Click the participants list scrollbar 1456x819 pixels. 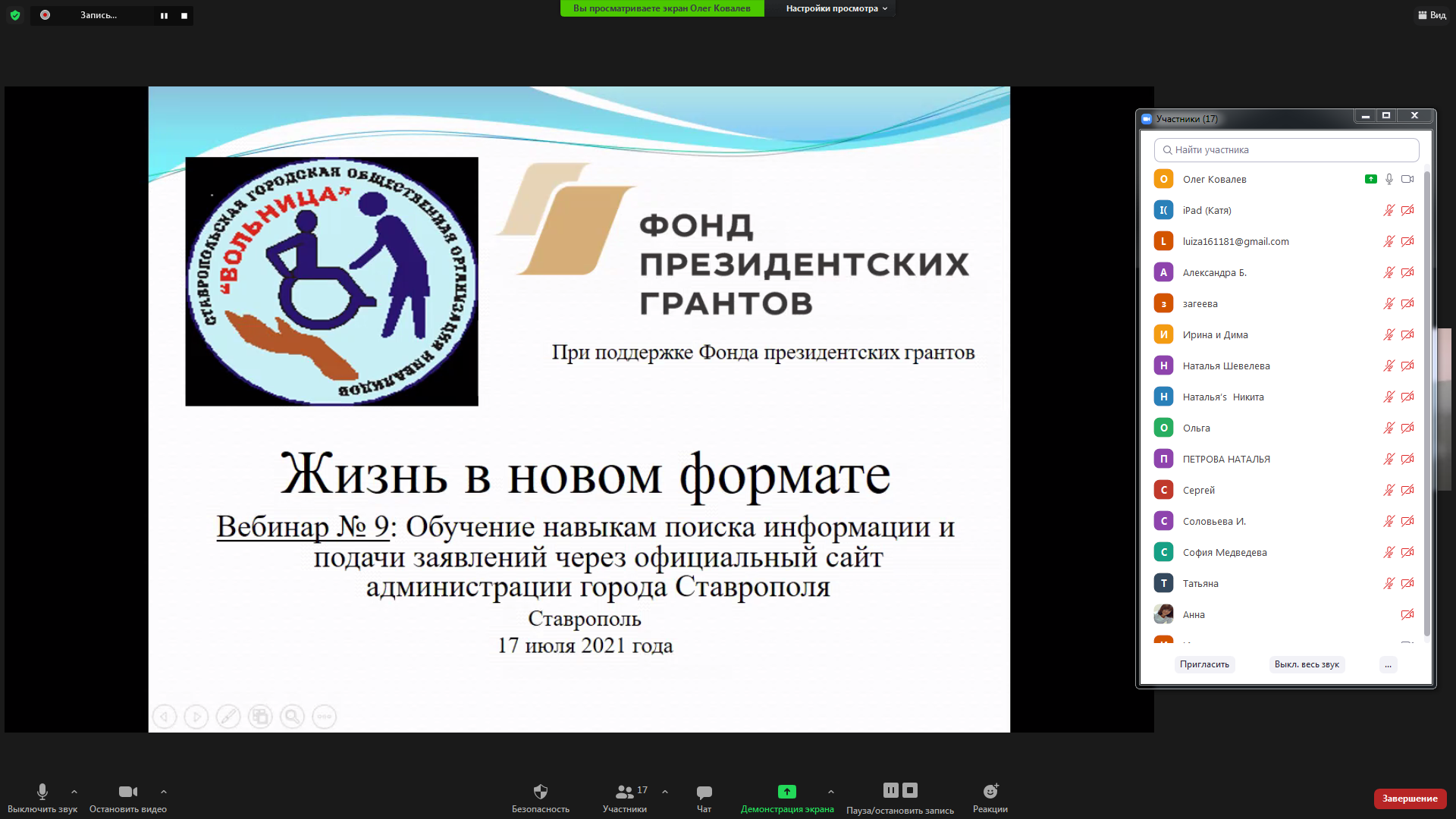coord(1427,402)
